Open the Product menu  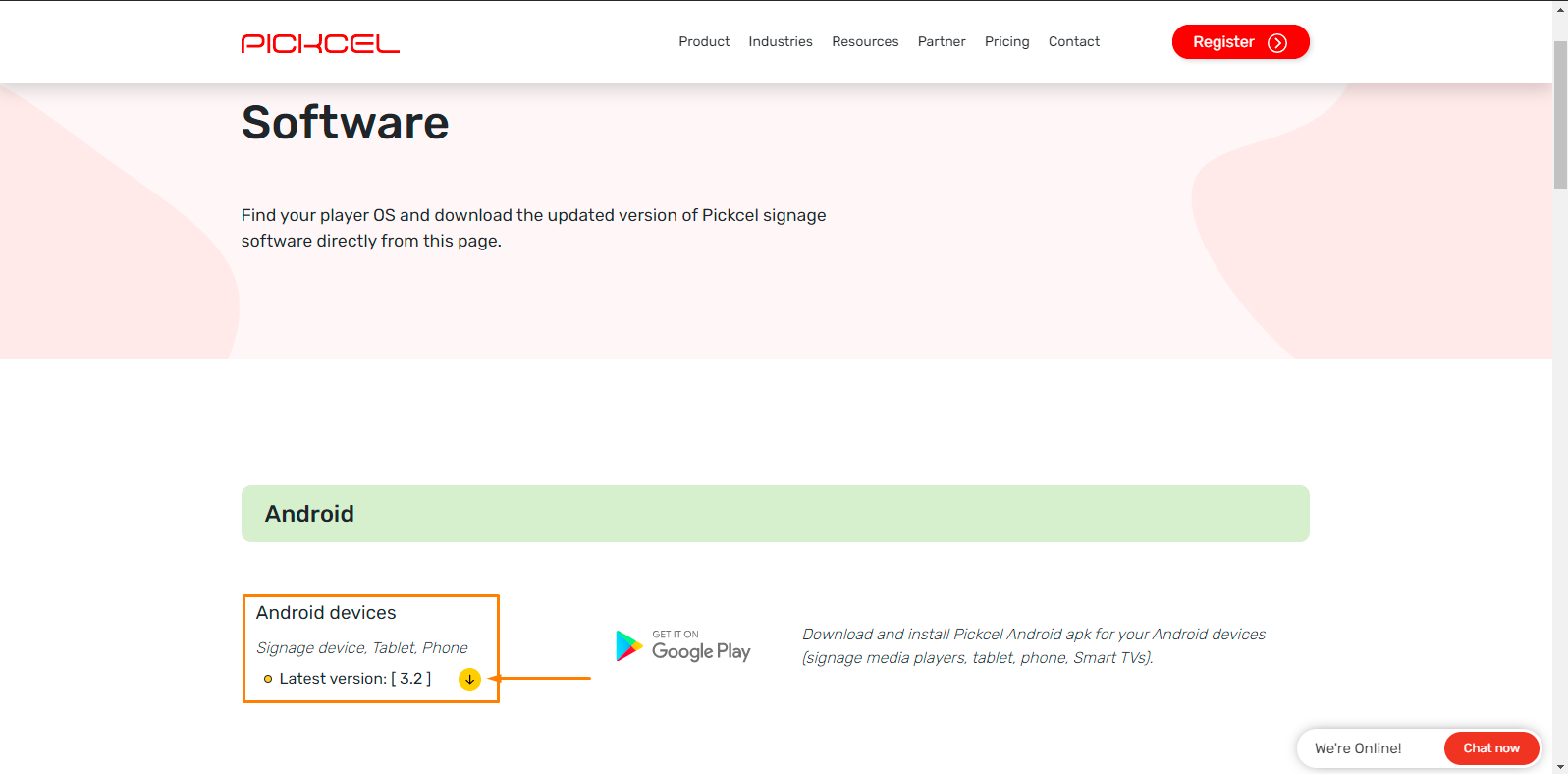[x=704, y=41]
